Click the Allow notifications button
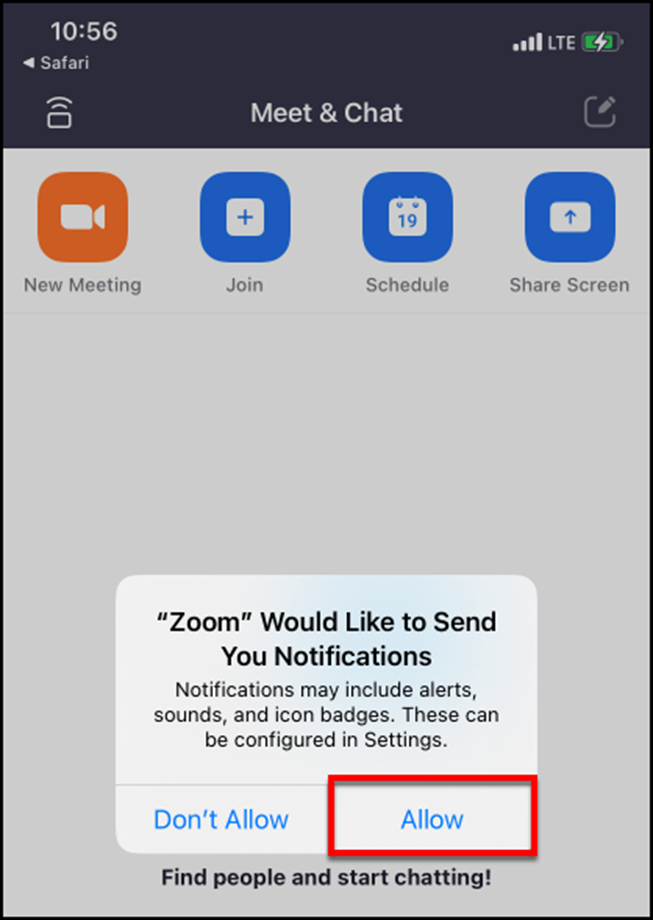The width and height of the screenshot is (653, 920). (432, 819)
